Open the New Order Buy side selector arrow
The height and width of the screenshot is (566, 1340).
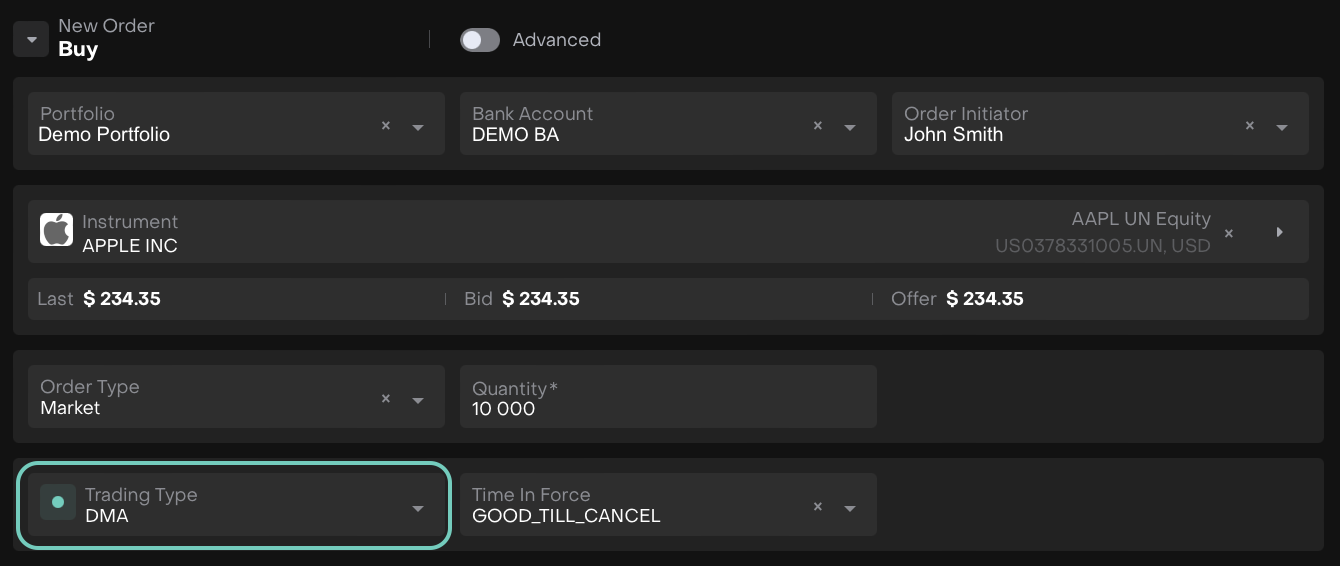coord(31,40)
